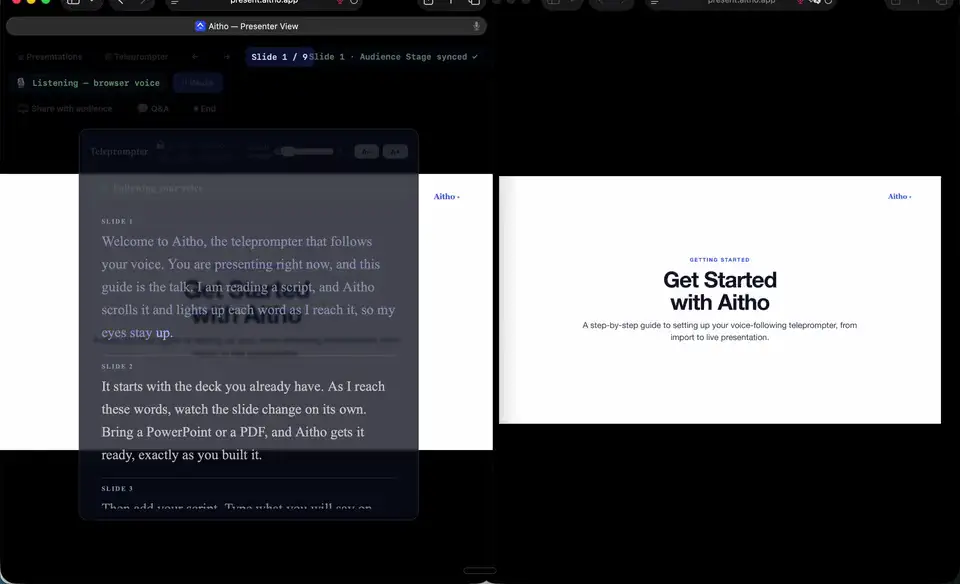Click the GETTING STARTED label on audience slide
Screen dimensions: 960x584
[x=719, y=260]
